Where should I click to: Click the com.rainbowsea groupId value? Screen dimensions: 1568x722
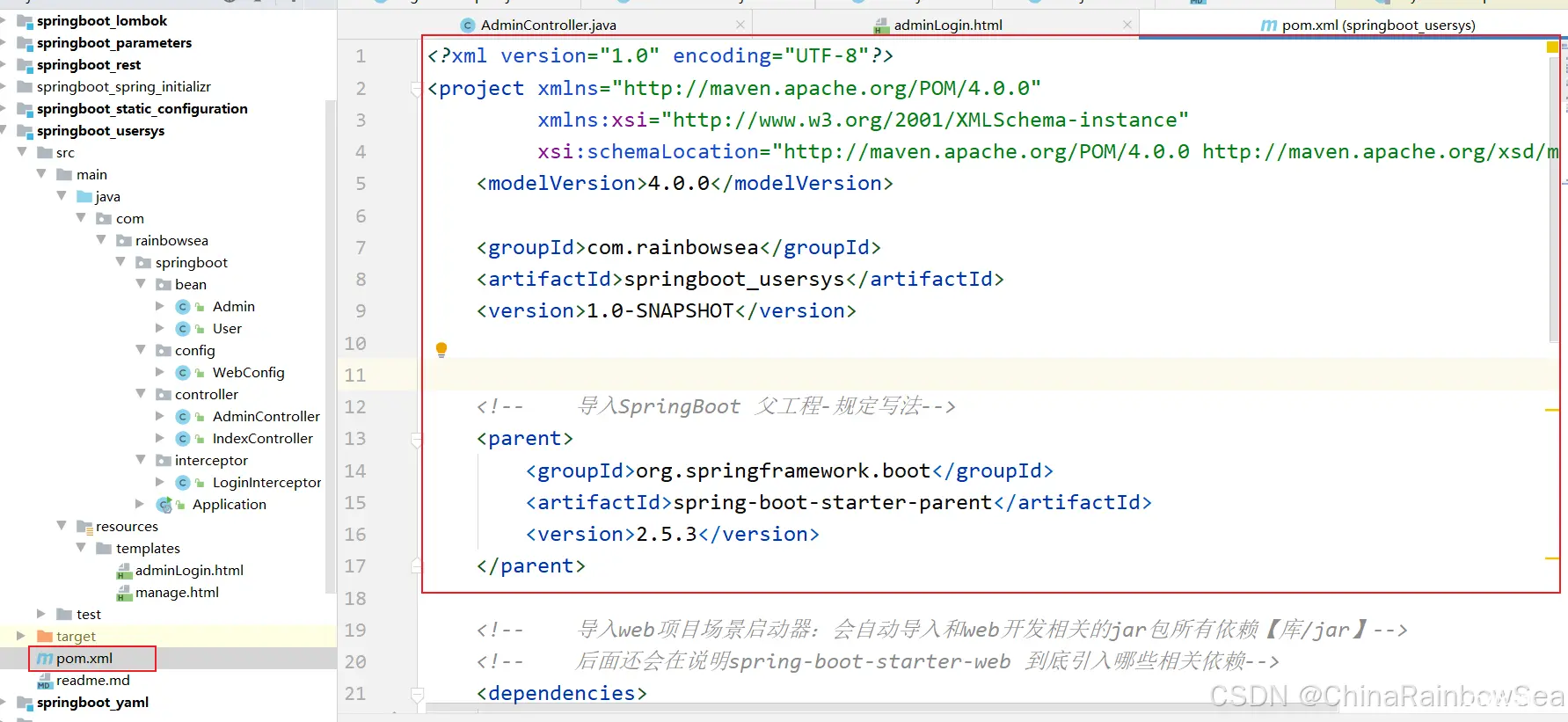(x=672, y=247)
